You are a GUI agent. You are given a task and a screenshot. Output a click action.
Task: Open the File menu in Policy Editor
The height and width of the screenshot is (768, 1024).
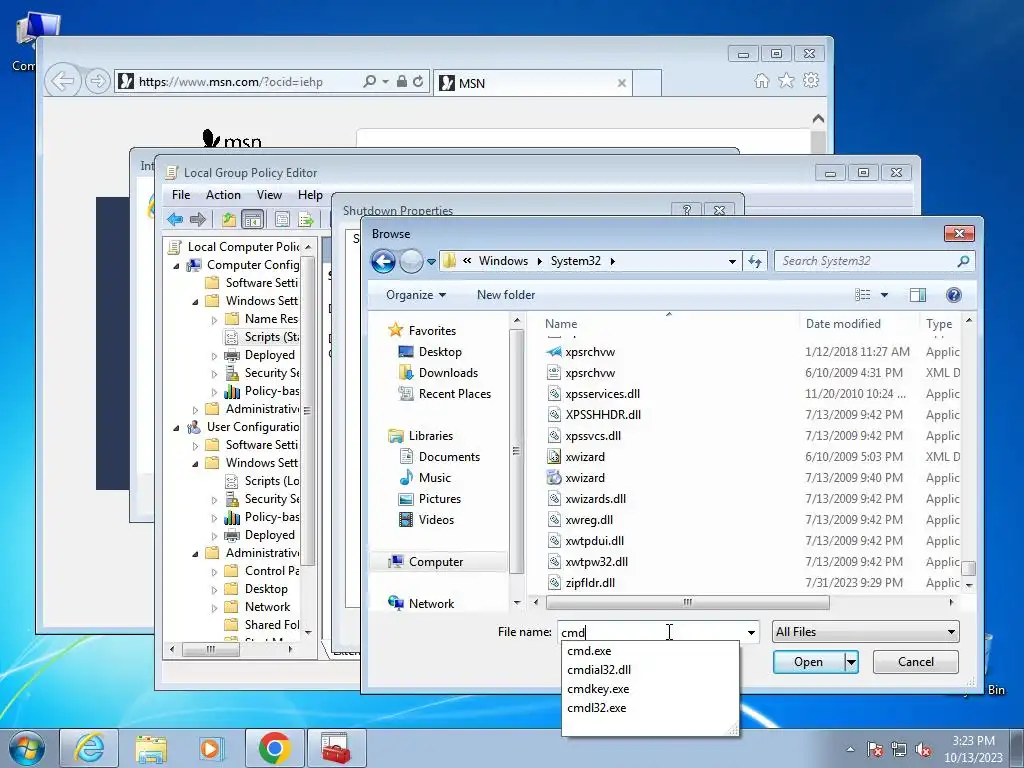click(181, 195)
